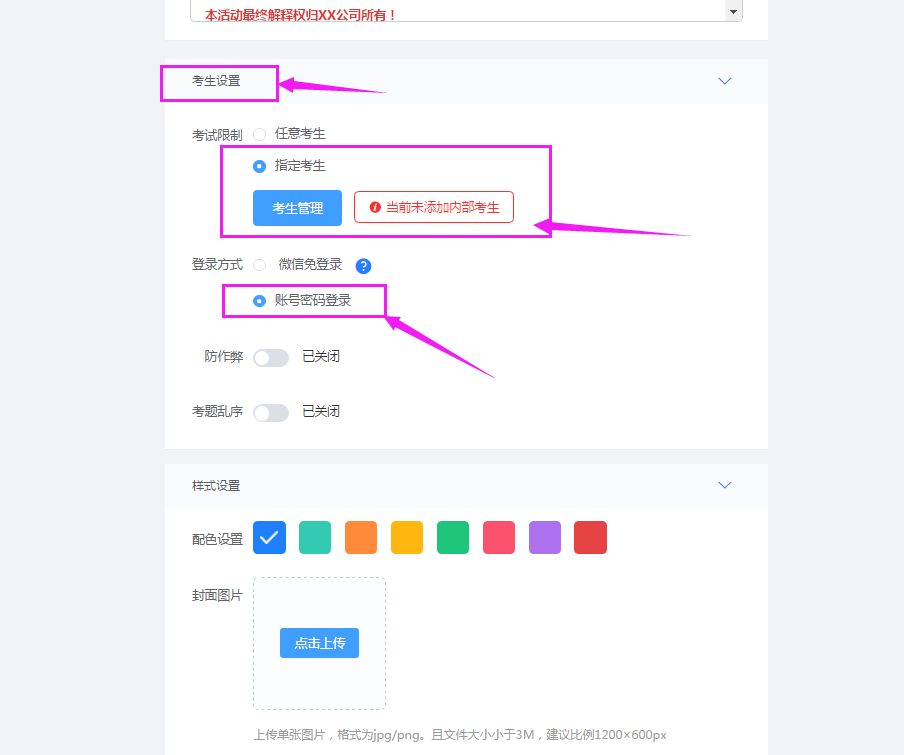Open 考生管理 button
Screen dimensions: 904x755
tap(297, 207)
